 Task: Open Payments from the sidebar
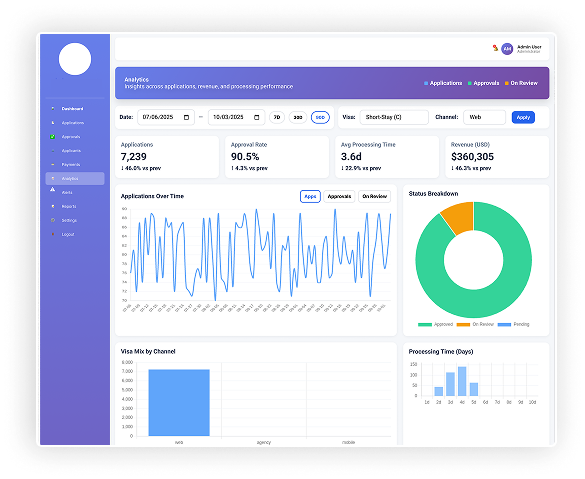(75, 165)
